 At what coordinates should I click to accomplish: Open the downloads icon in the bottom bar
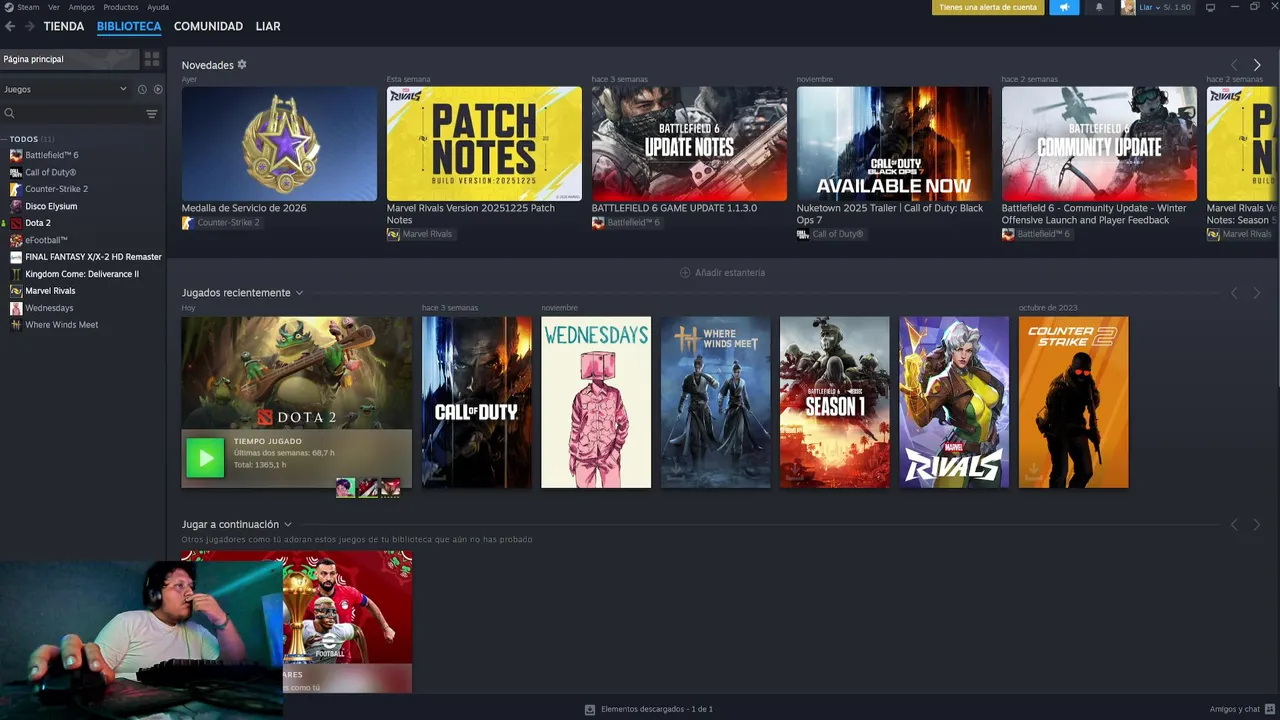[x=590, y=709]
